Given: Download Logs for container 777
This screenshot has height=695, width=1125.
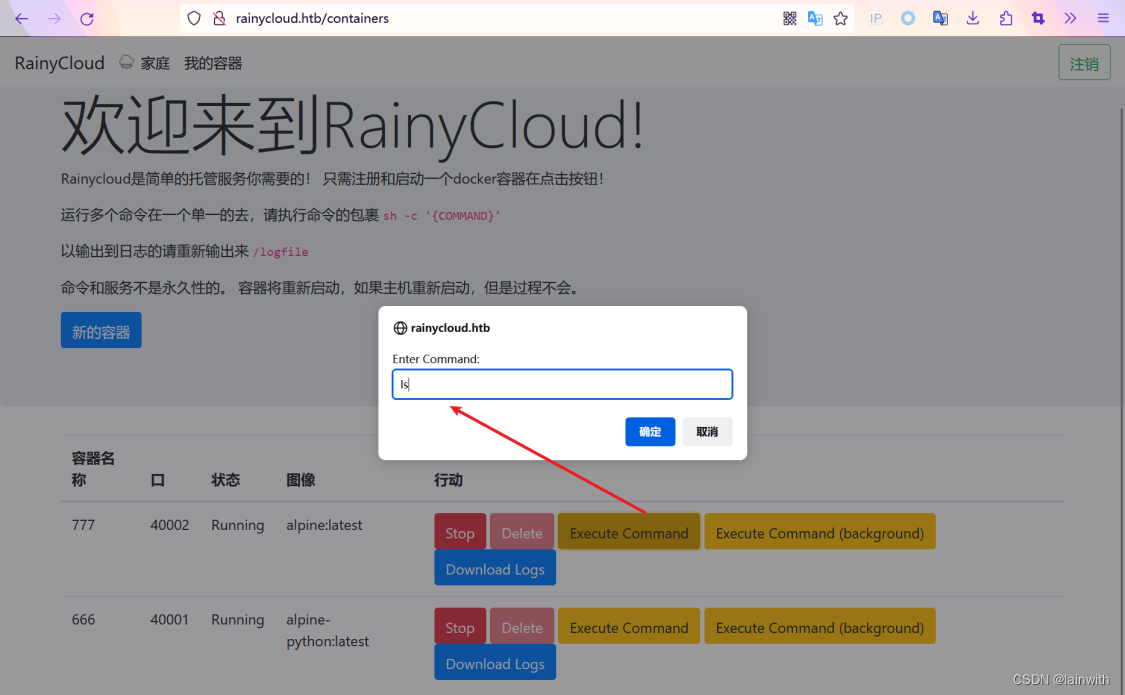Looking at the screenshot, I should click(x=495, y=568).
